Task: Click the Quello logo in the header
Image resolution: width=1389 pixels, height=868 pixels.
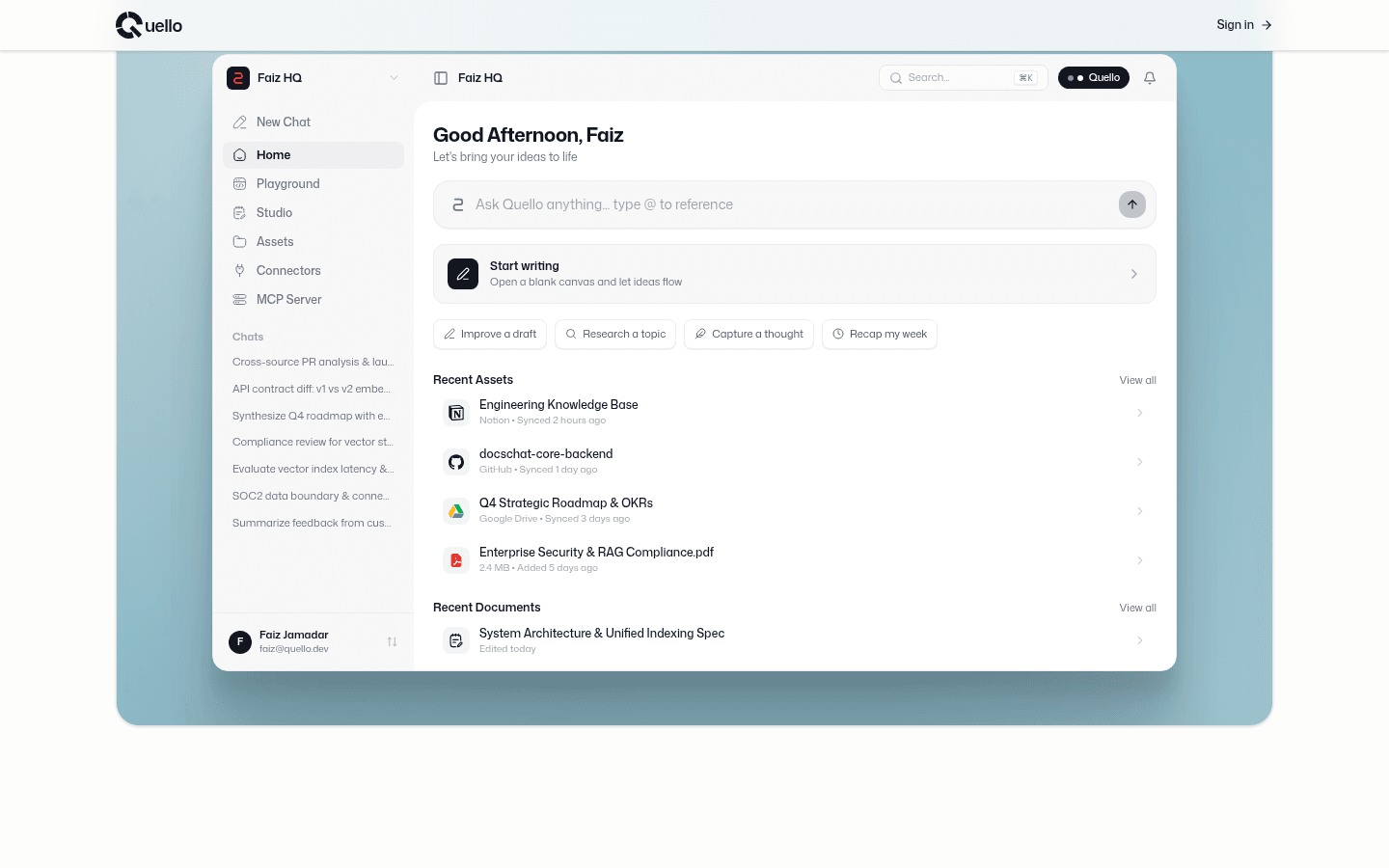Action: point(149,25)
